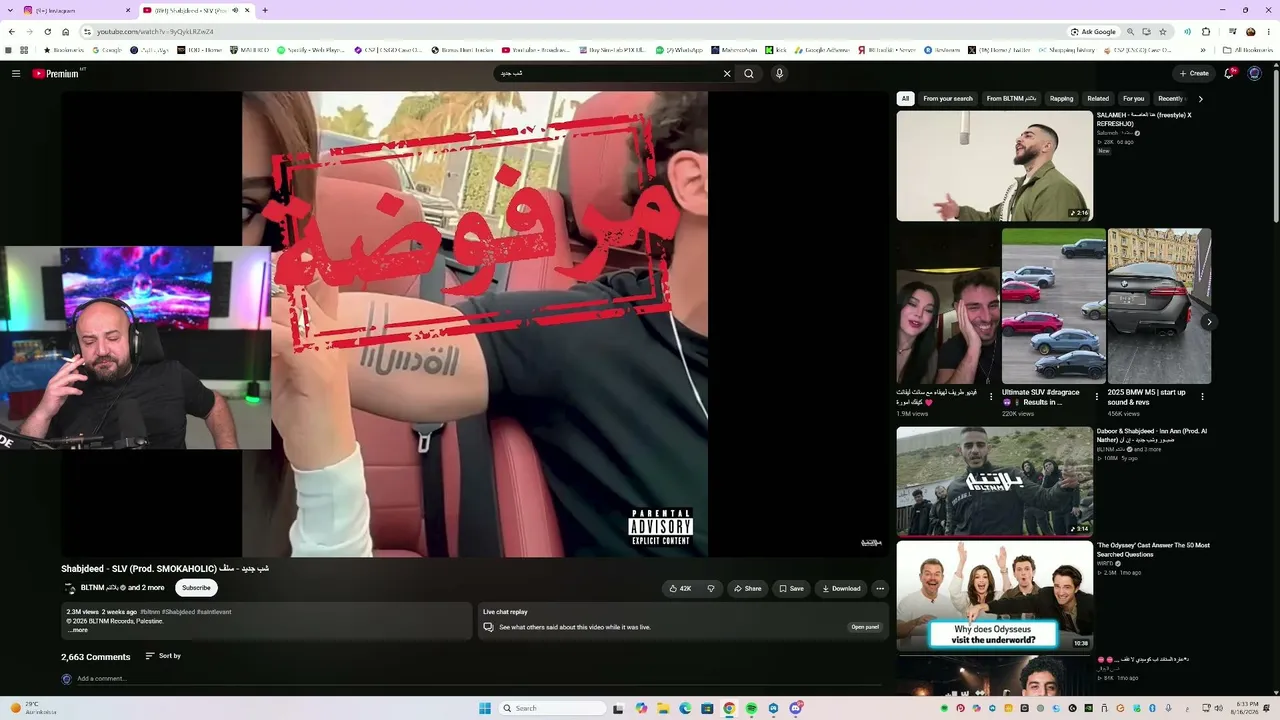
Task: Save the video to a playlist
Action: coord(791,588)
